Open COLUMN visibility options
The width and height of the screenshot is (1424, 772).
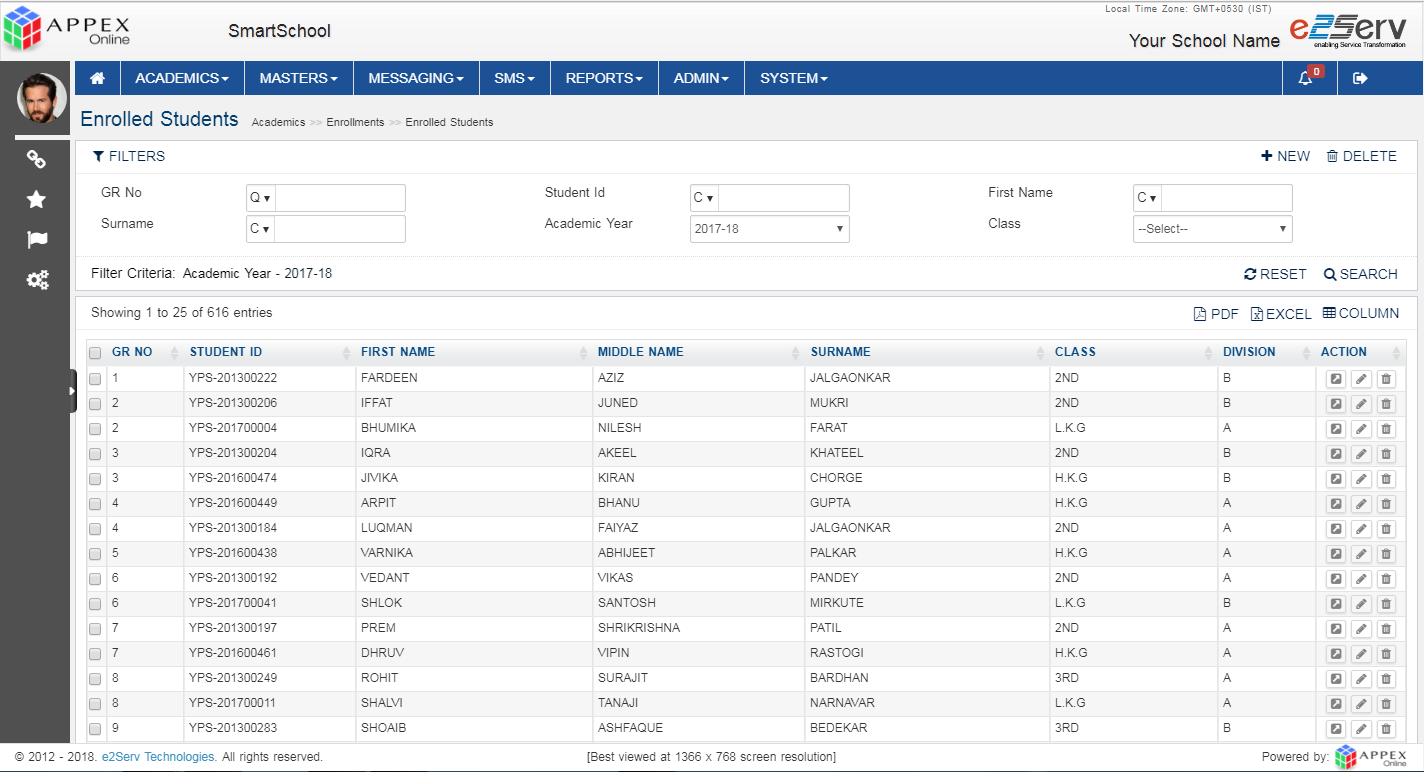coord(1361,313)
